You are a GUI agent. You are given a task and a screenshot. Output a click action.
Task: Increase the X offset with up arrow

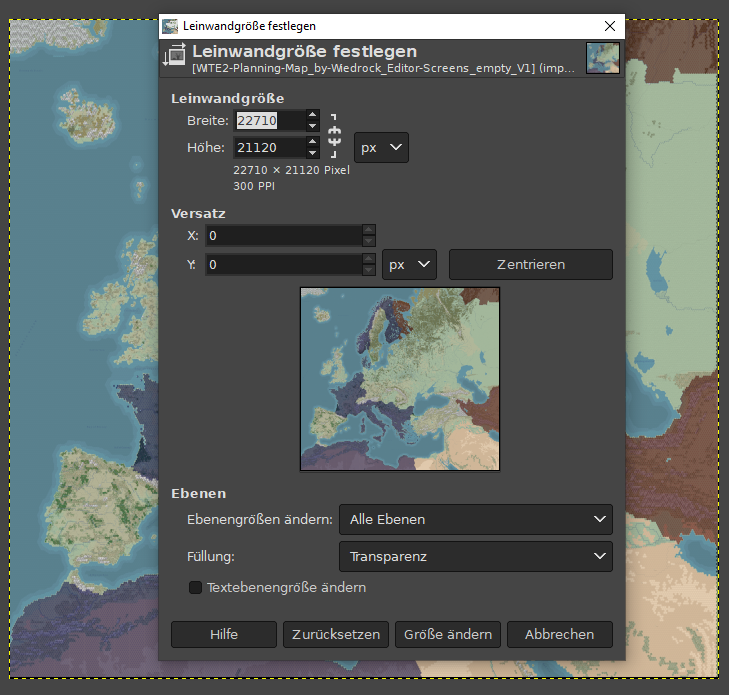tap(369, 230)
